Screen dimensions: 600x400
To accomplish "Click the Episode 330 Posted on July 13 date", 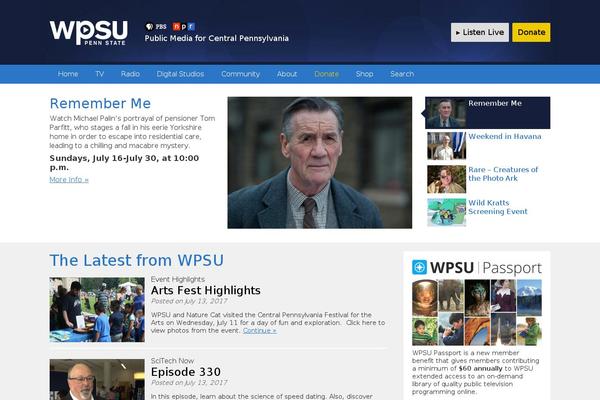I will click(189, 383).
